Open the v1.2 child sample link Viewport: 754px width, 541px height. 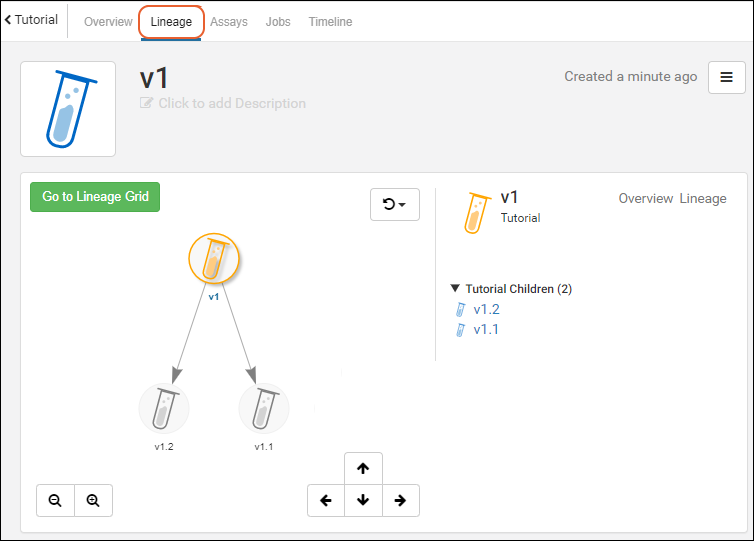486,309
